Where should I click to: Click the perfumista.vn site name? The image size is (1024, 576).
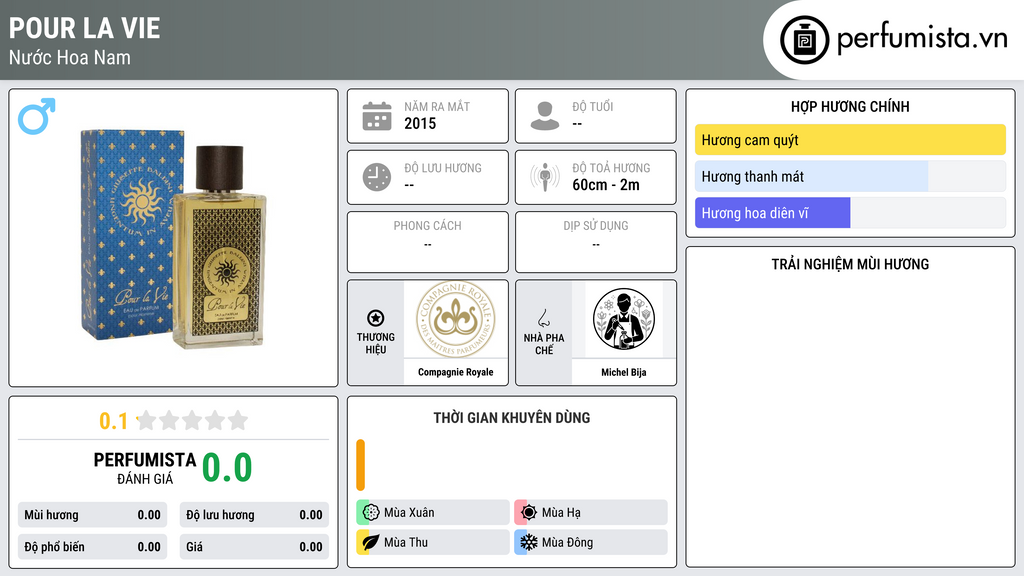click(922, 39)
